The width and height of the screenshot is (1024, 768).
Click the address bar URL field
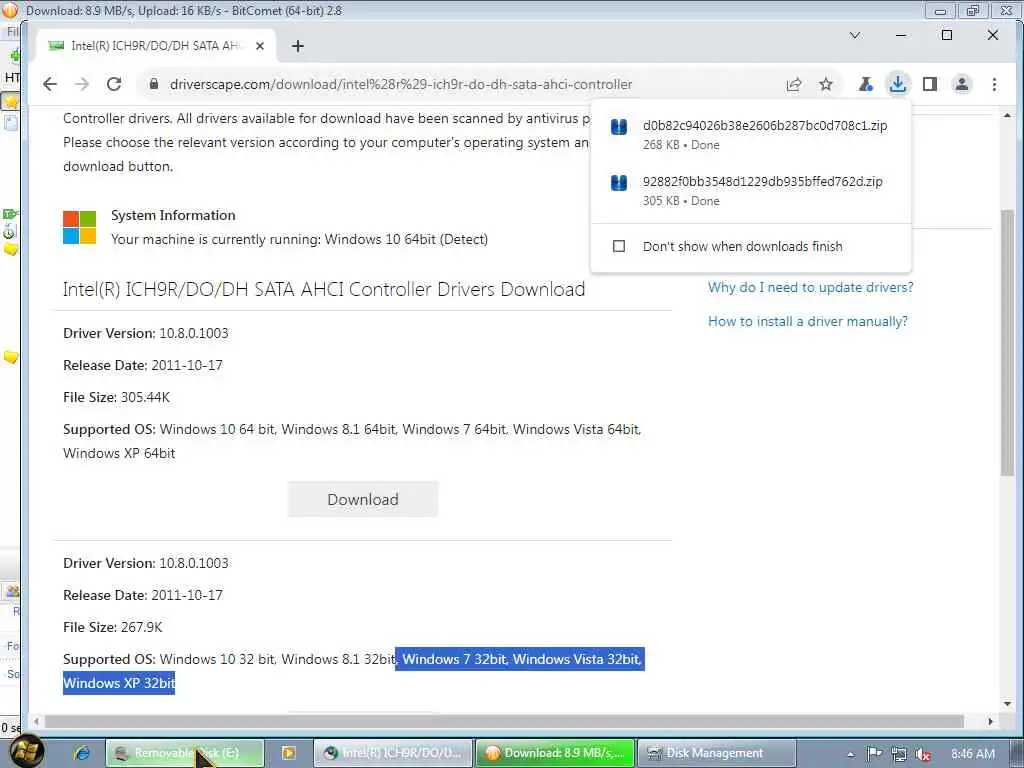(457, 84)
